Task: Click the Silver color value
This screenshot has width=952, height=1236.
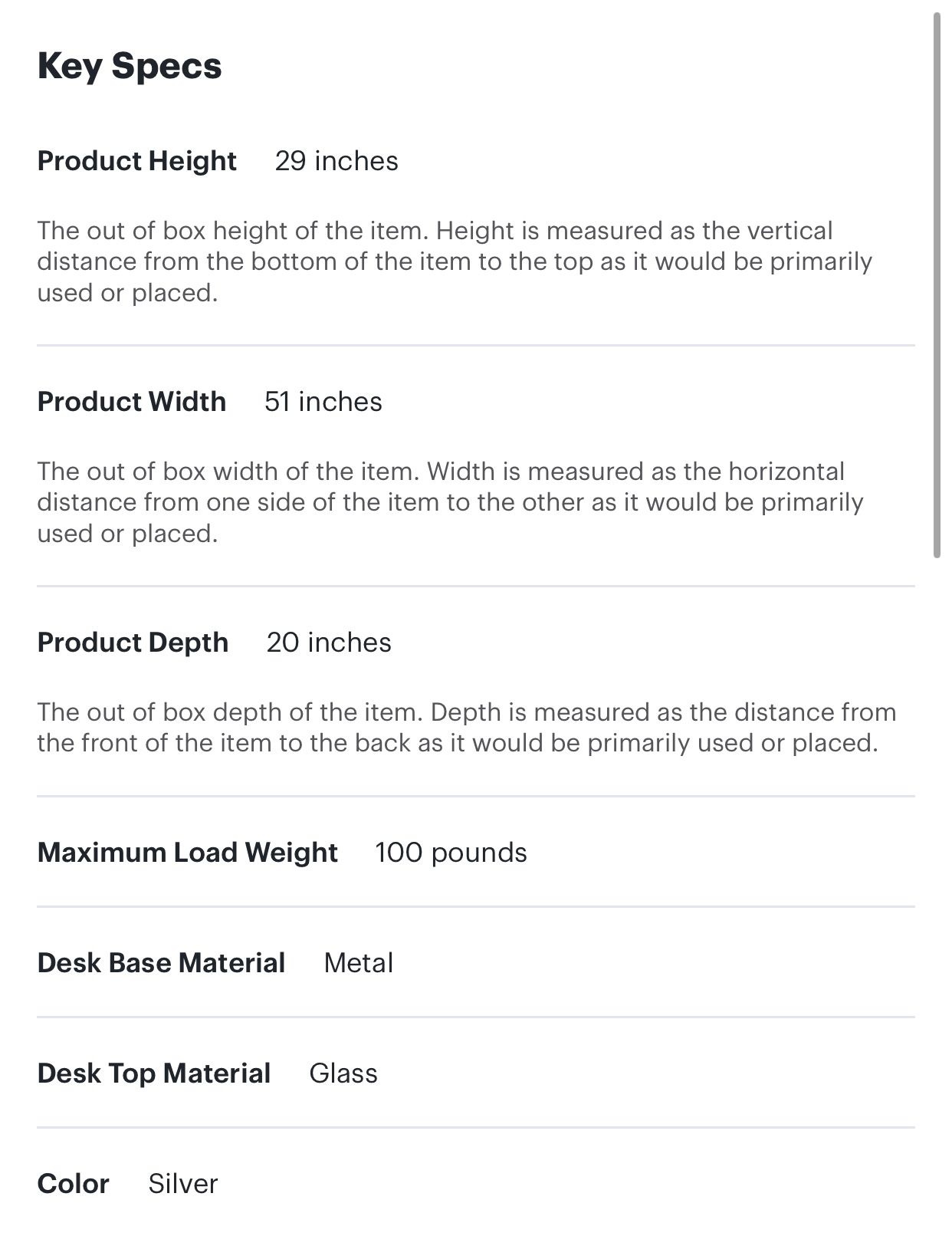Action: pyautogui.click(x=183, y=1184)
